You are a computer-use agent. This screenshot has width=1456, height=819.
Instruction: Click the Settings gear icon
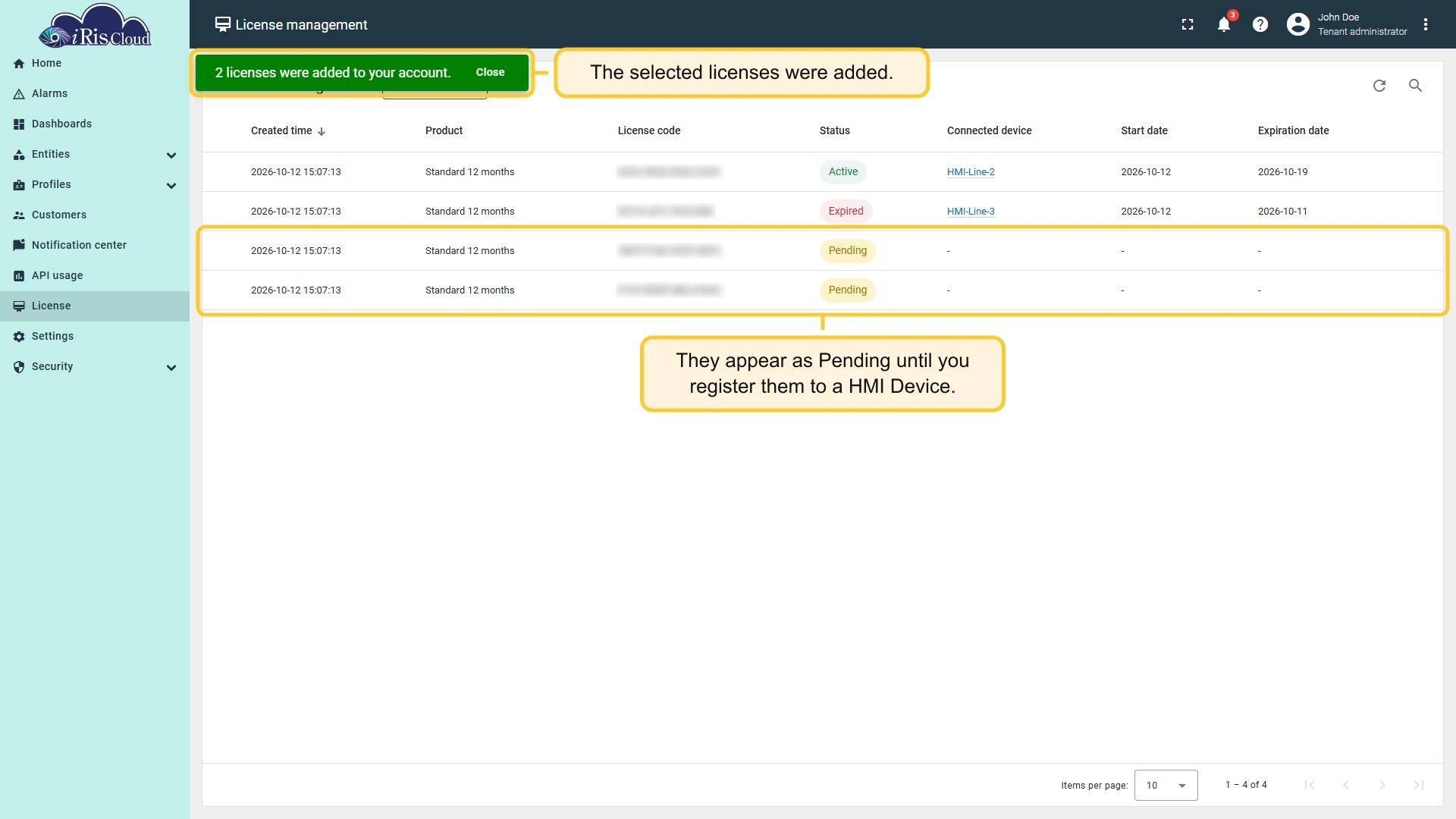(19, 337)
